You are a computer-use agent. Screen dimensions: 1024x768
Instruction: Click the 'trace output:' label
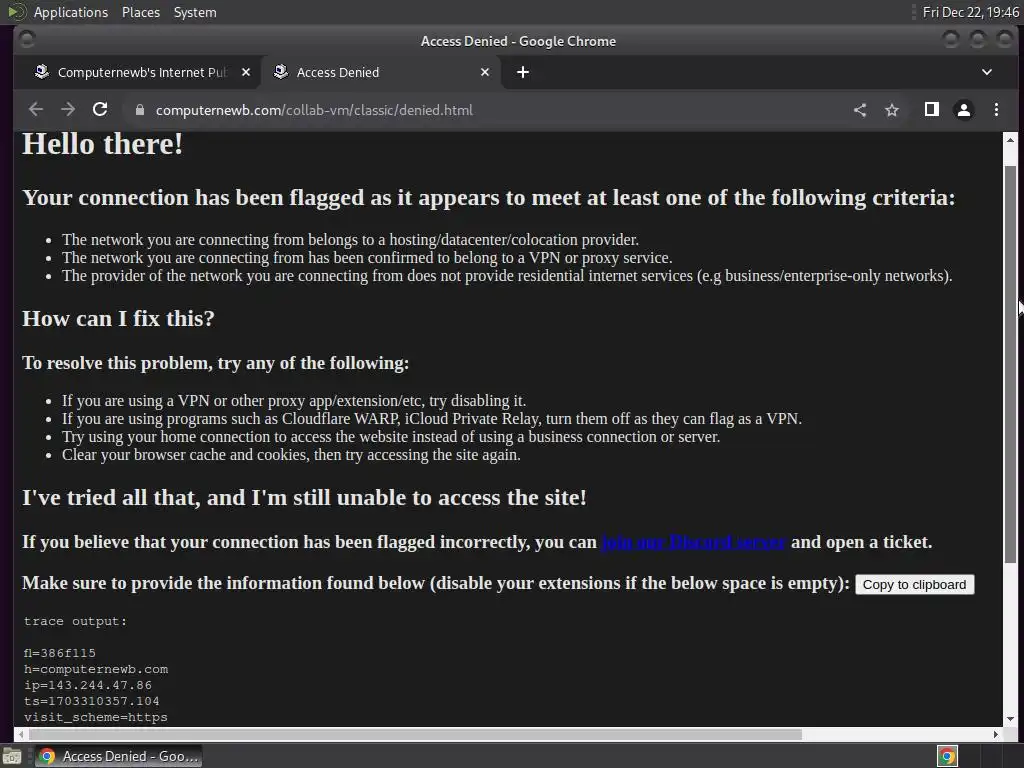point(76,621)
